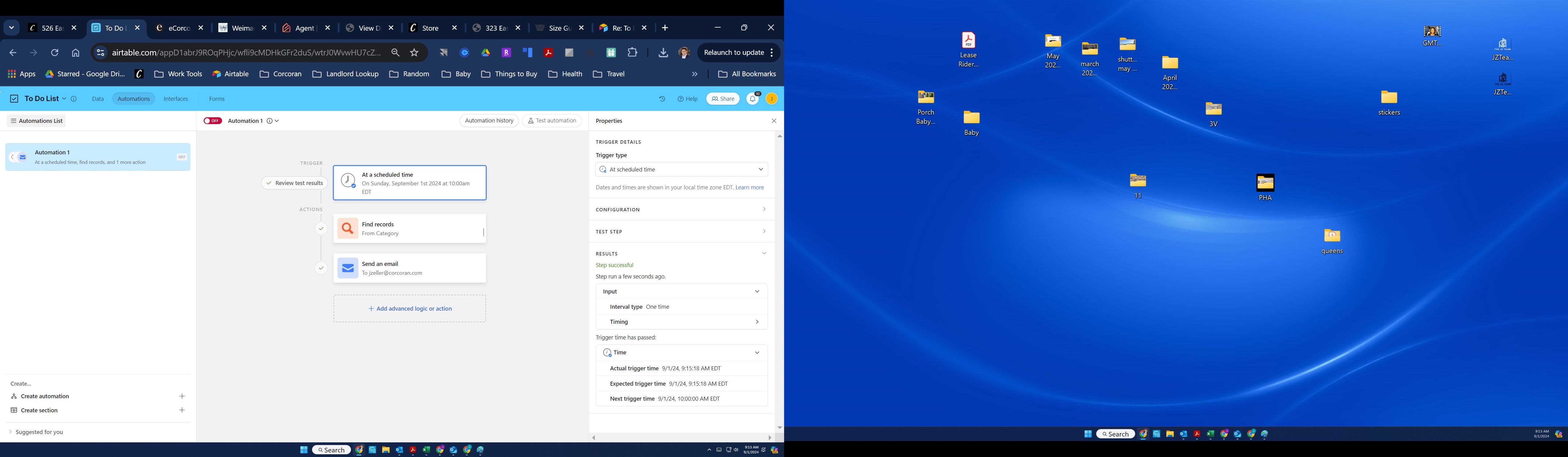Open base history clock icon
Viewport: 1568px width, 457px height.
(662, 99)
